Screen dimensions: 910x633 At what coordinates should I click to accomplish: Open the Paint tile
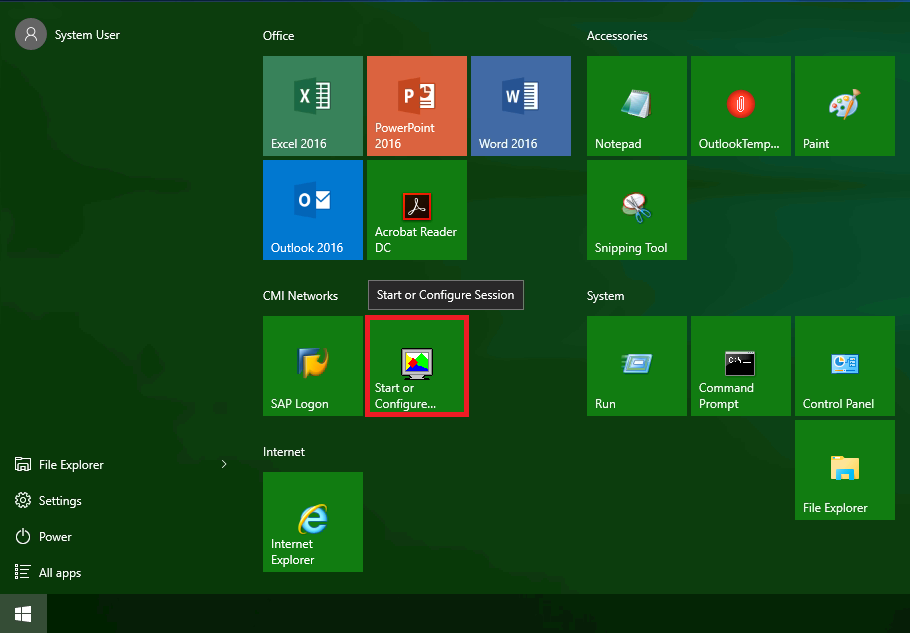[x=844, y=106]
